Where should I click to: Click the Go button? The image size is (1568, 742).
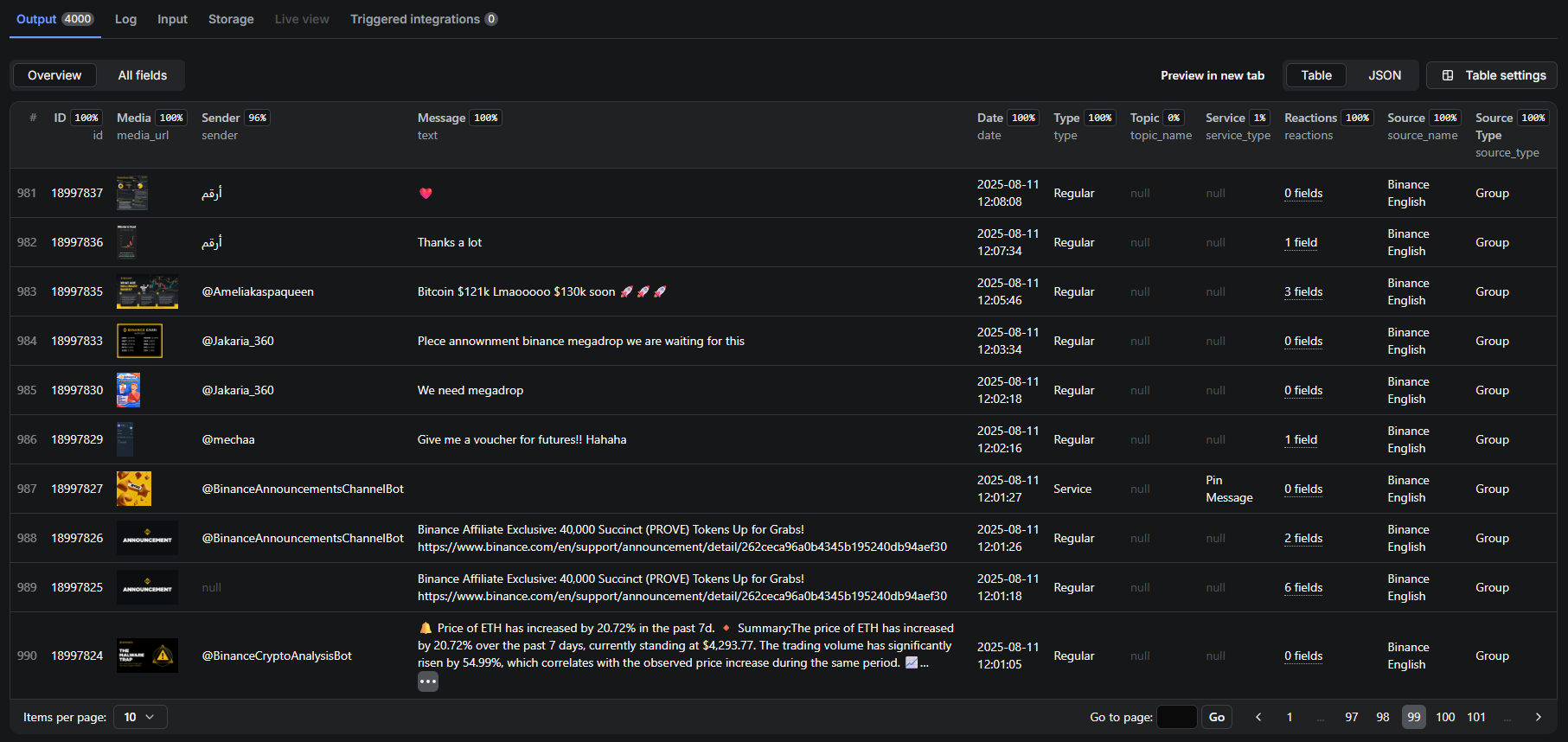1217,717
